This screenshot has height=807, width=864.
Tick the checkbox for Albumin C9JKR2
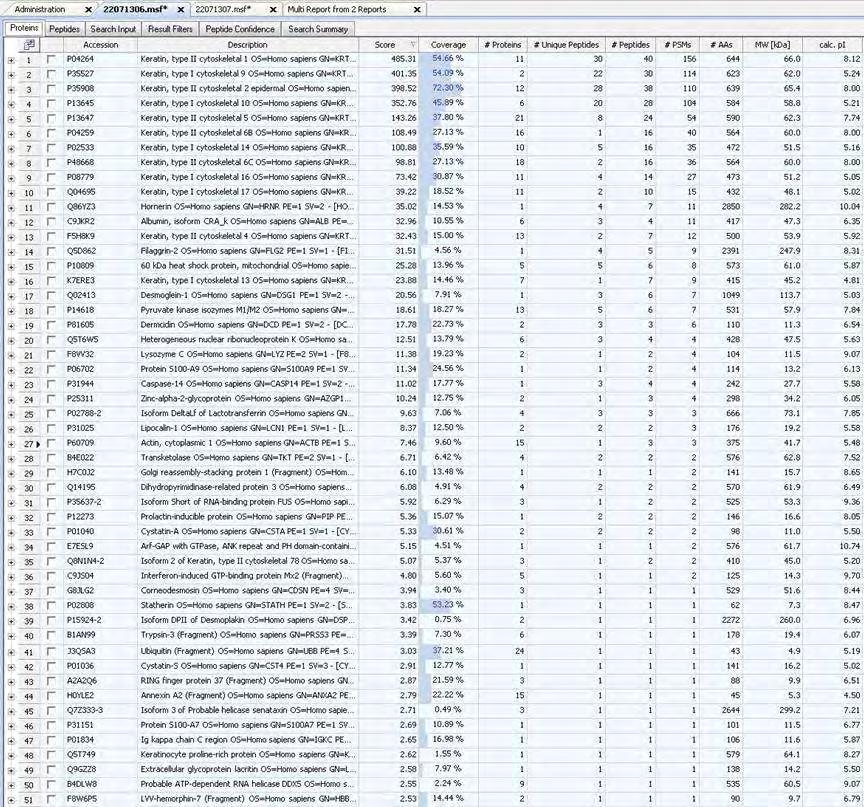pyautogui.click(x=51, y=221)
